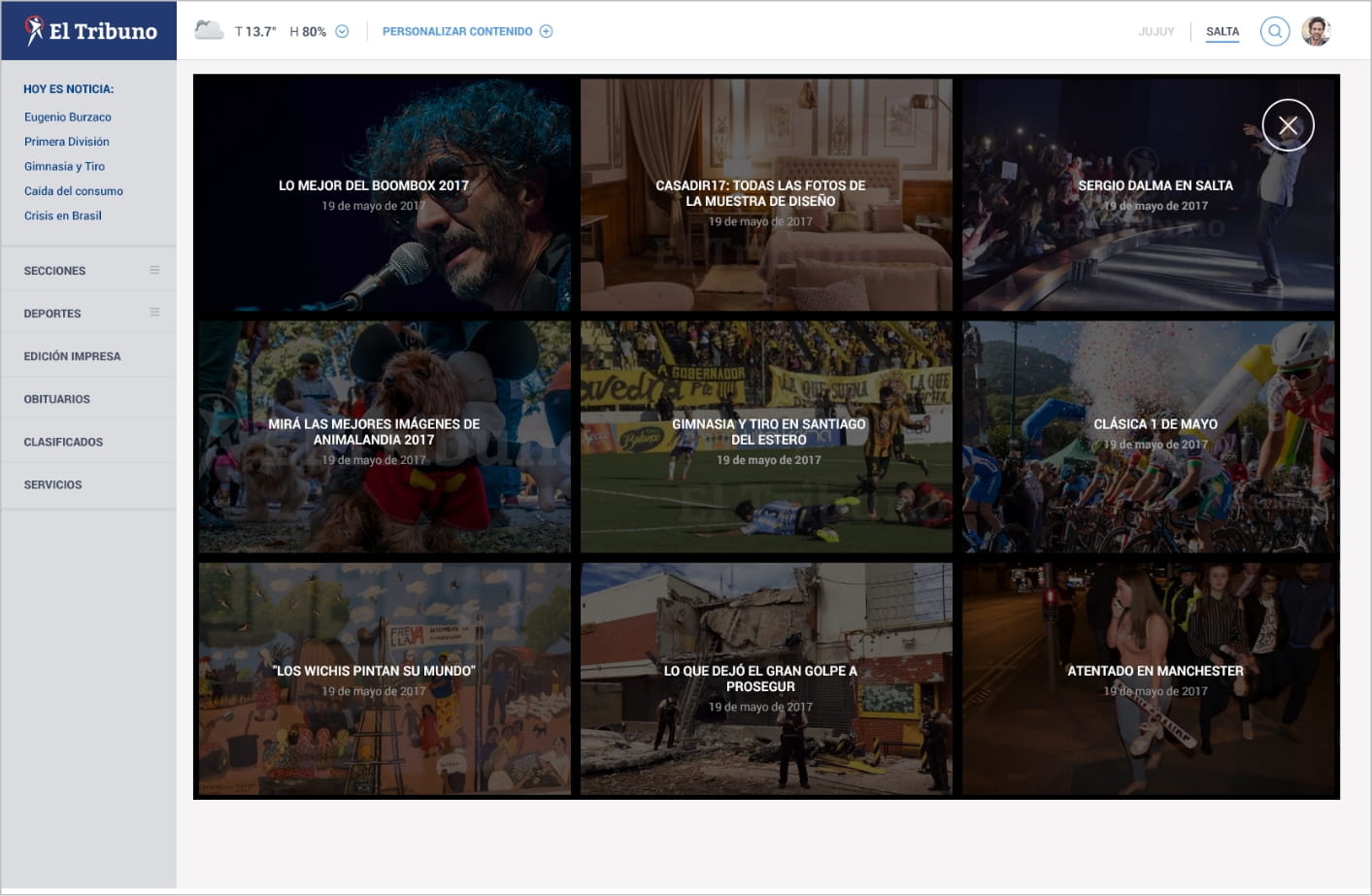The height and width of the screenshot is (896, 1372).
Task: Click the Personalizar Contenido link
Action: click(x=456, y=32)
